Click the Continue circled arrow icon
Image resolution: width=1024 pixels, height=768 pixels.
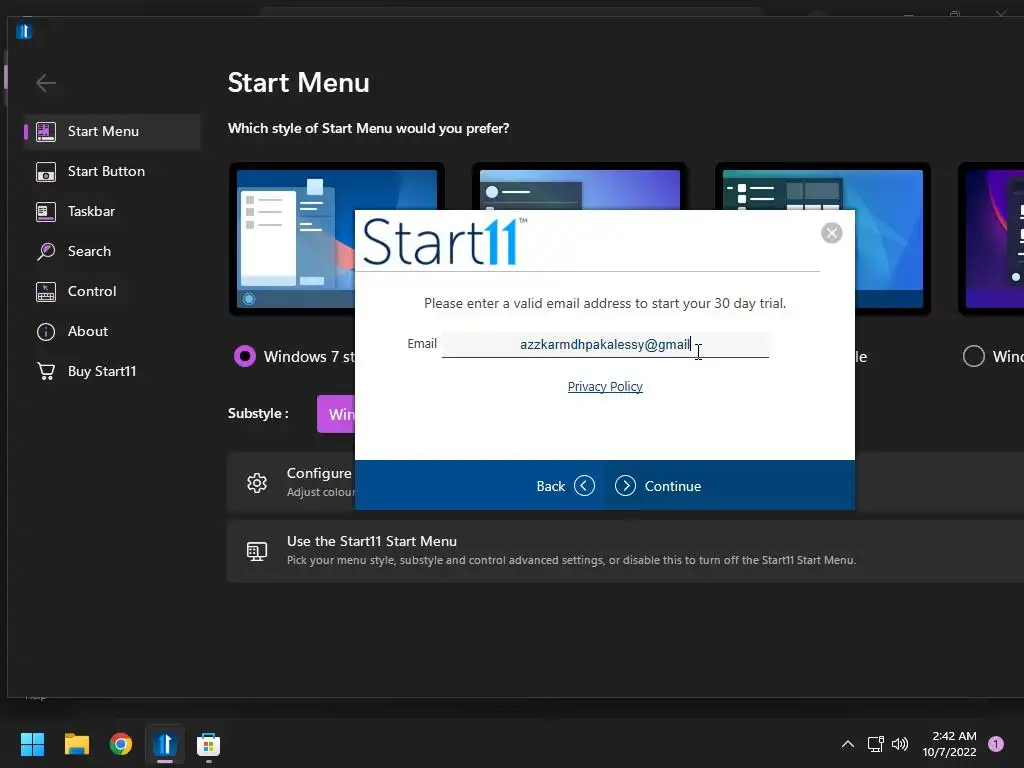pyautogui.click(x=625, y=486)
